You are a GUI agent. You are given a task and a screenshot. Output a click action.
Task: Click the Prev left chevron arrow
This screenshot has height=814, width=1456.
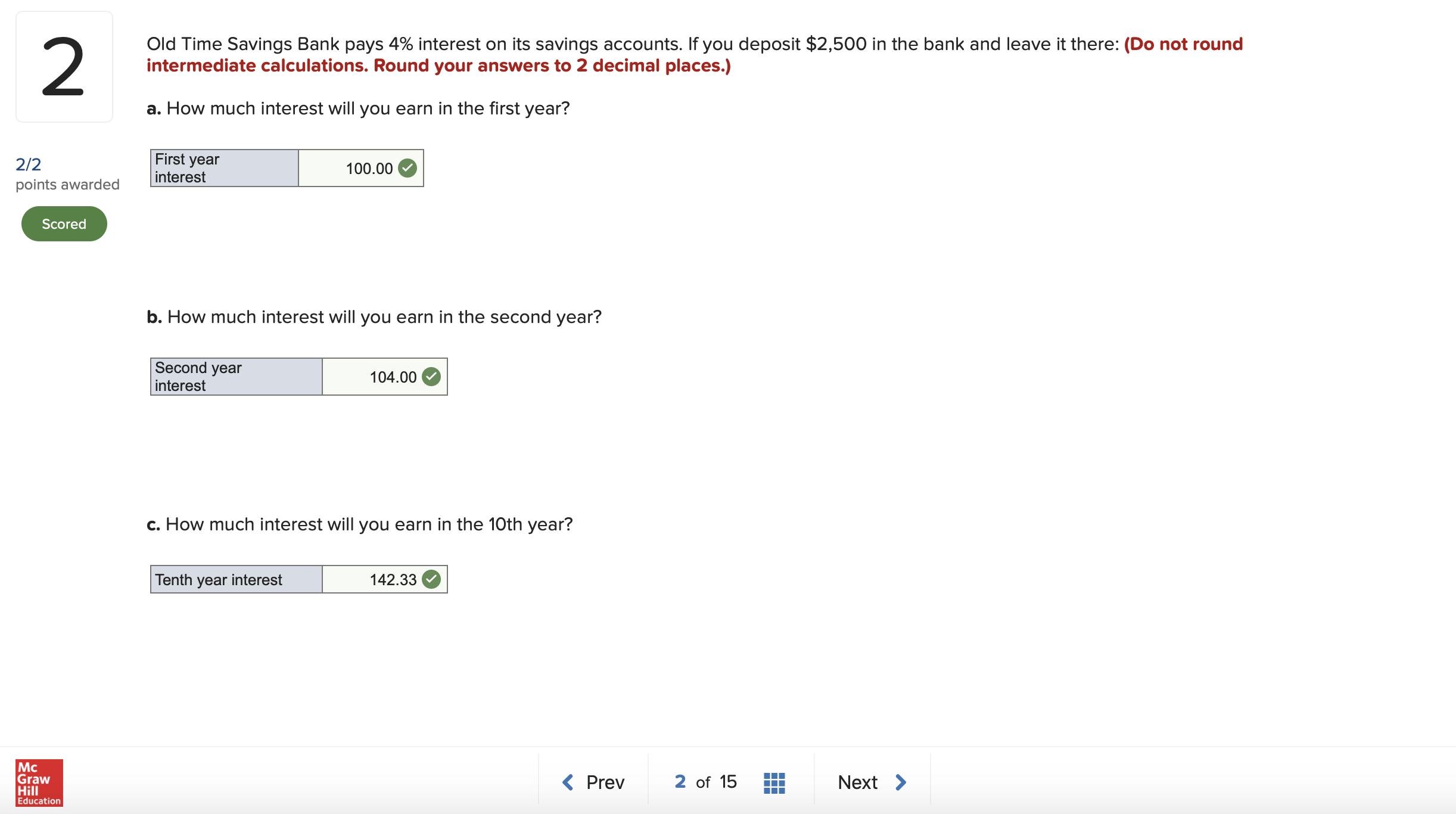click(x=568, y=782)
